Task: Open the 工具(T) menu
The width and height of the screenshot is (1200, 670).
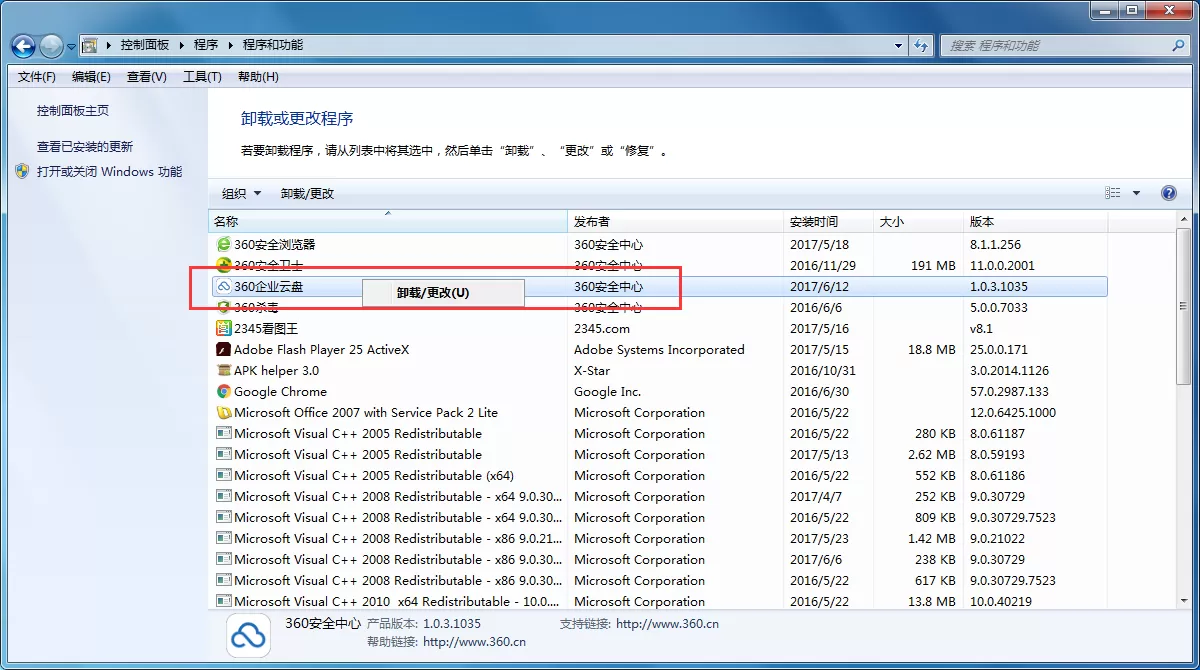Action: coord(202,77)
